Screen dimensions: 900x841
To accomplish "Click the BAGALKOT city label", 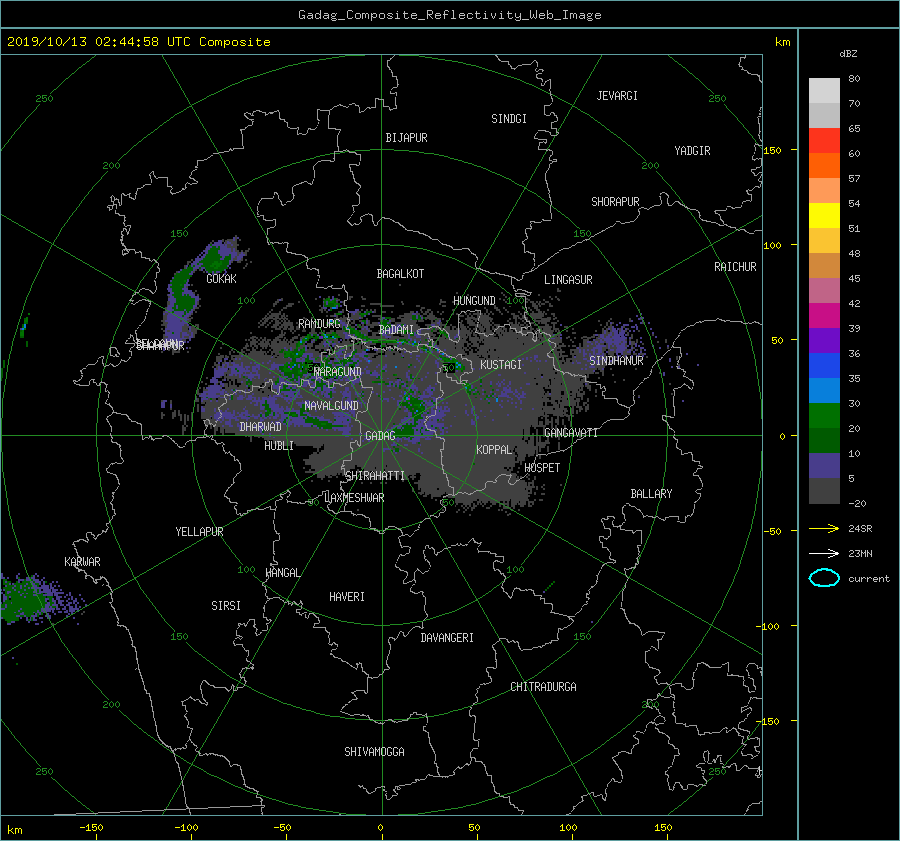I will coord(400,274).
